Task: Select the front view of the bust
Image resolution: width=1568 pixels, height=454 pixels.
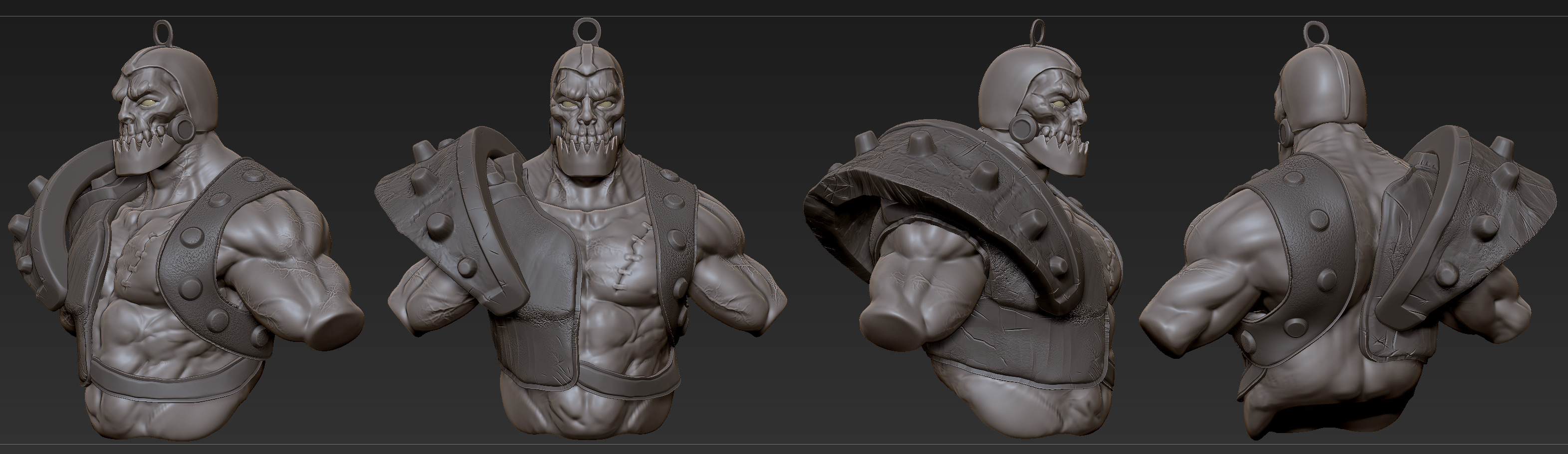Action: [581, 229]
